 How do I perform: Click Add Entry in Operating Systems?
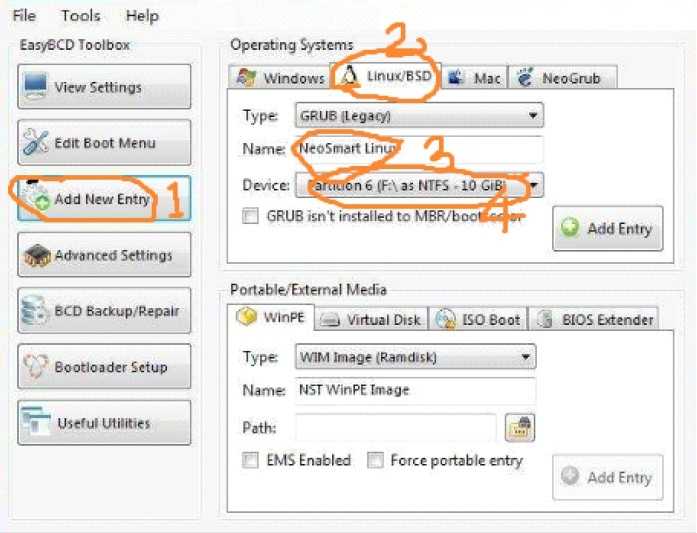pyautogui.click(x=608, y=228)
